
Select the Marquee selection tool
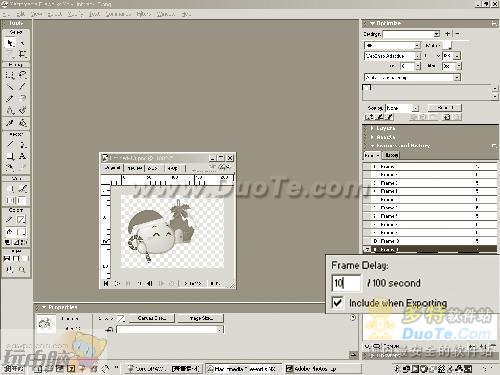[x=10, y=75]
